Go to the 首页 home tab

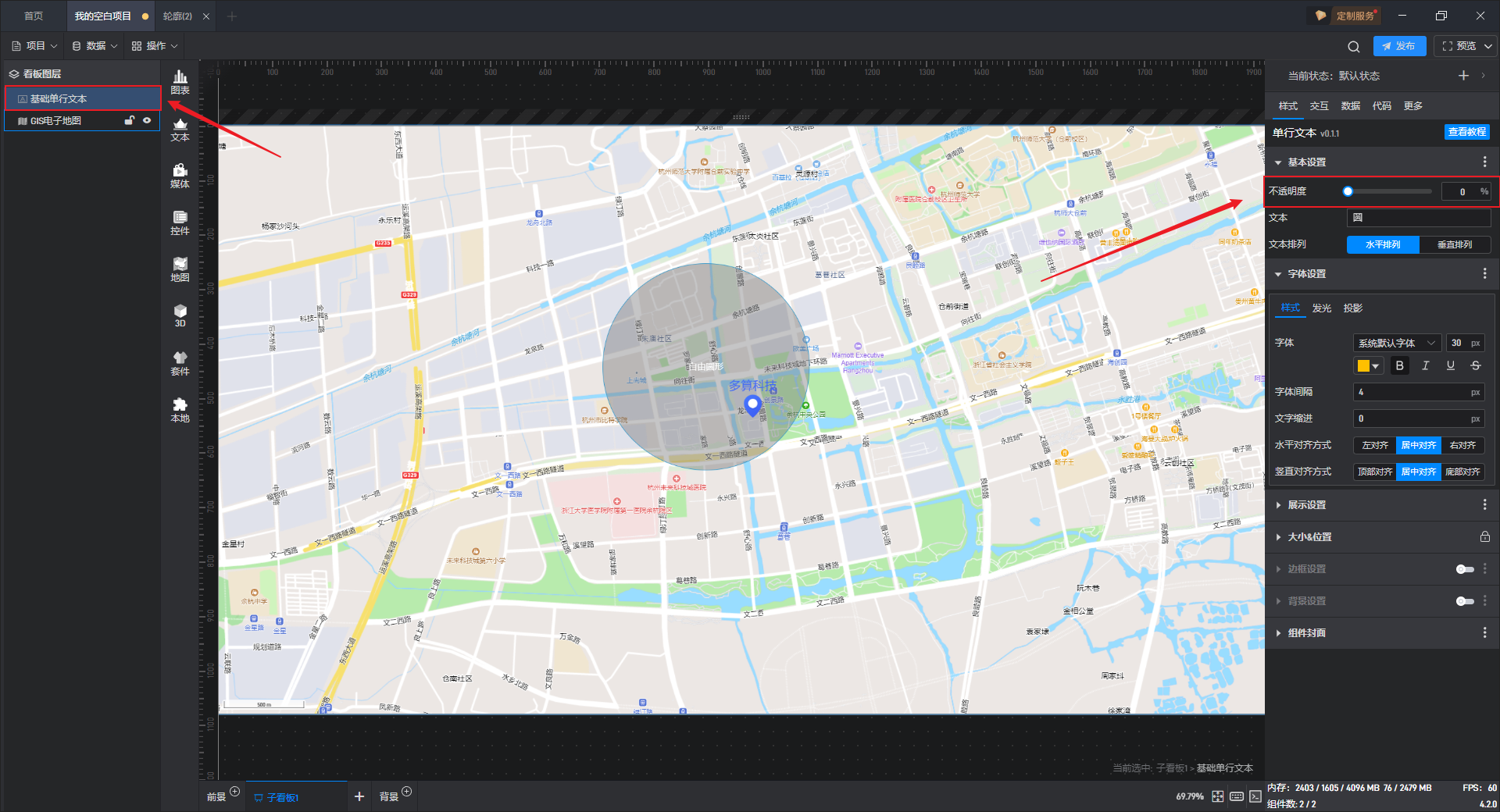point(33,16)
